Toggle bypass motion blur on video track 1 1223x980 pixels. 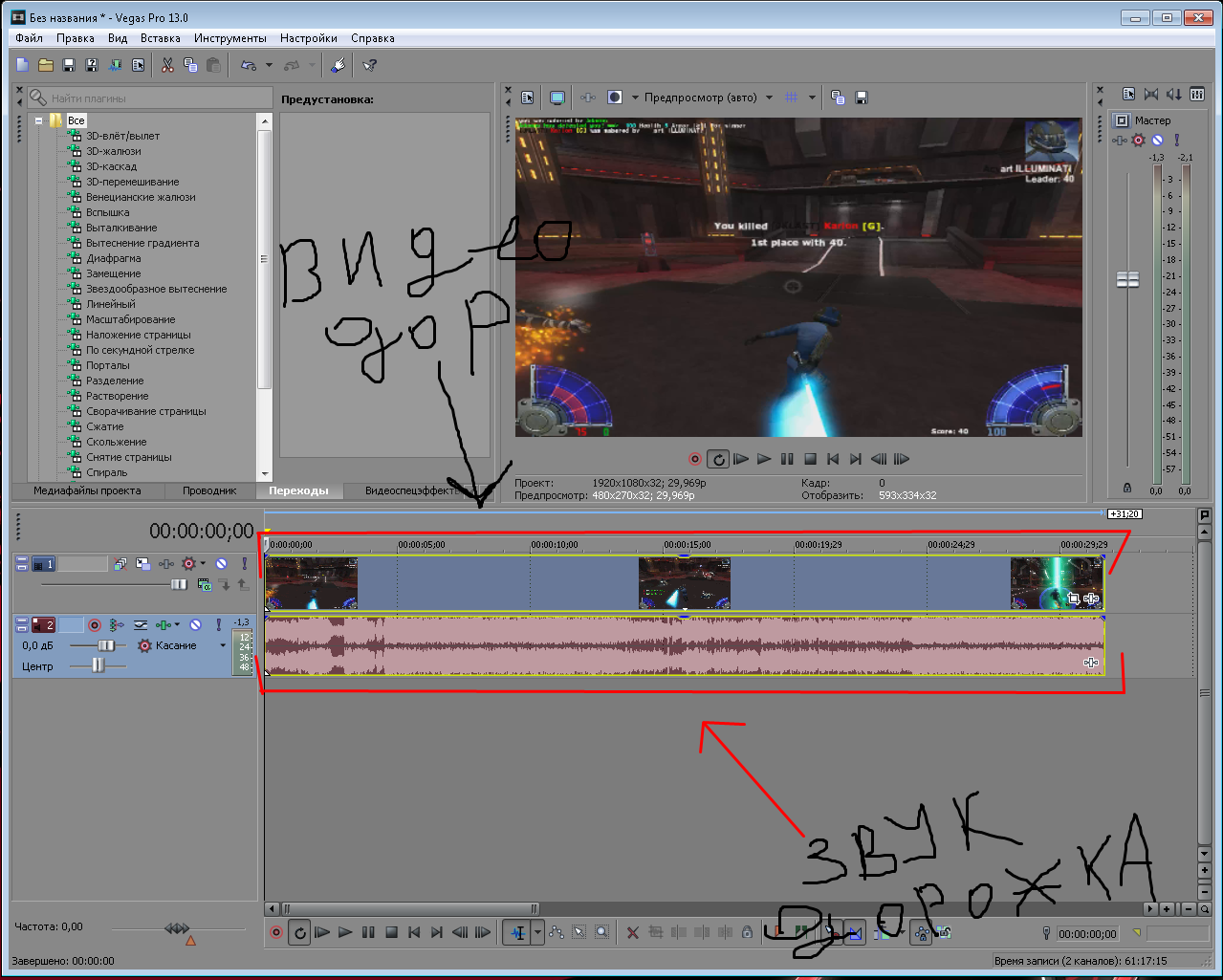click(120, 564)
